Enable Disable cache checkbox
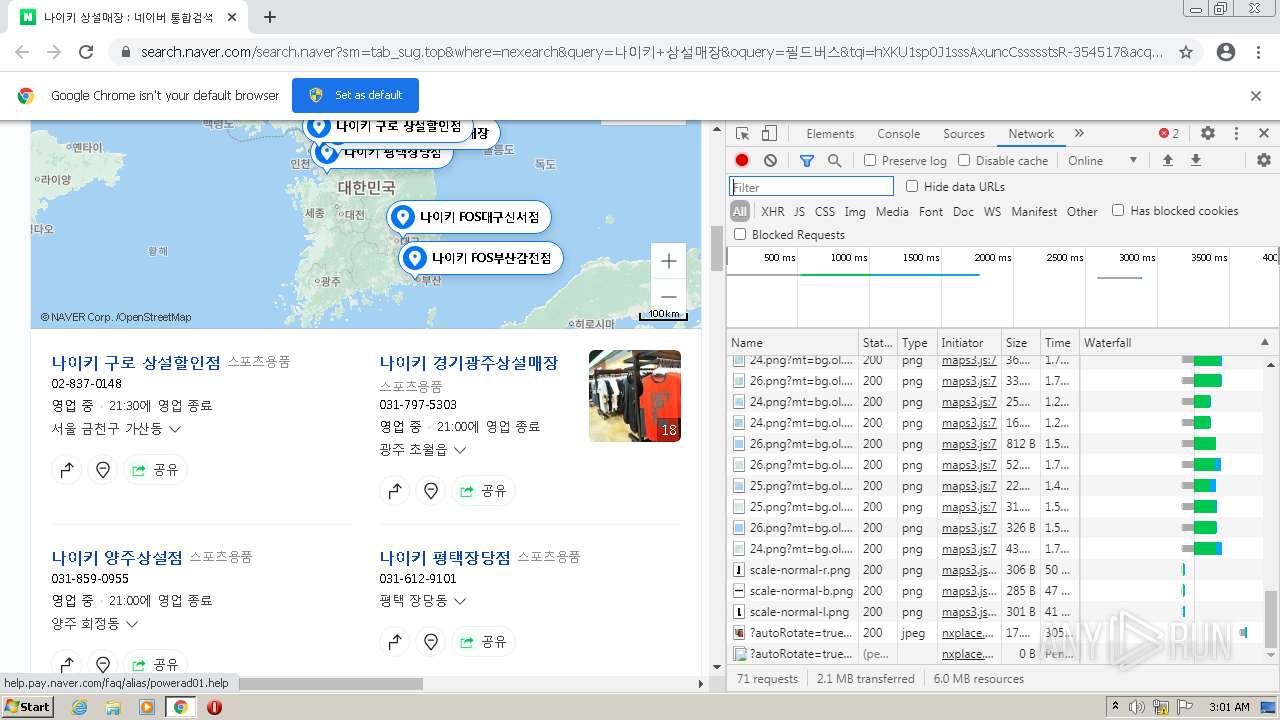The width and height of the screenshot is (1280, 720). tap(964, 160)
